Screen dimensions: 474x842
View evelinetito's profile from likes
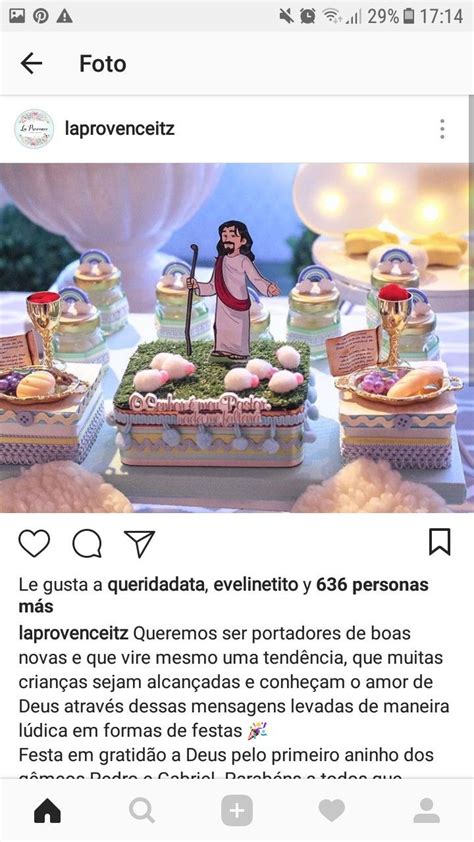(256, 585)
